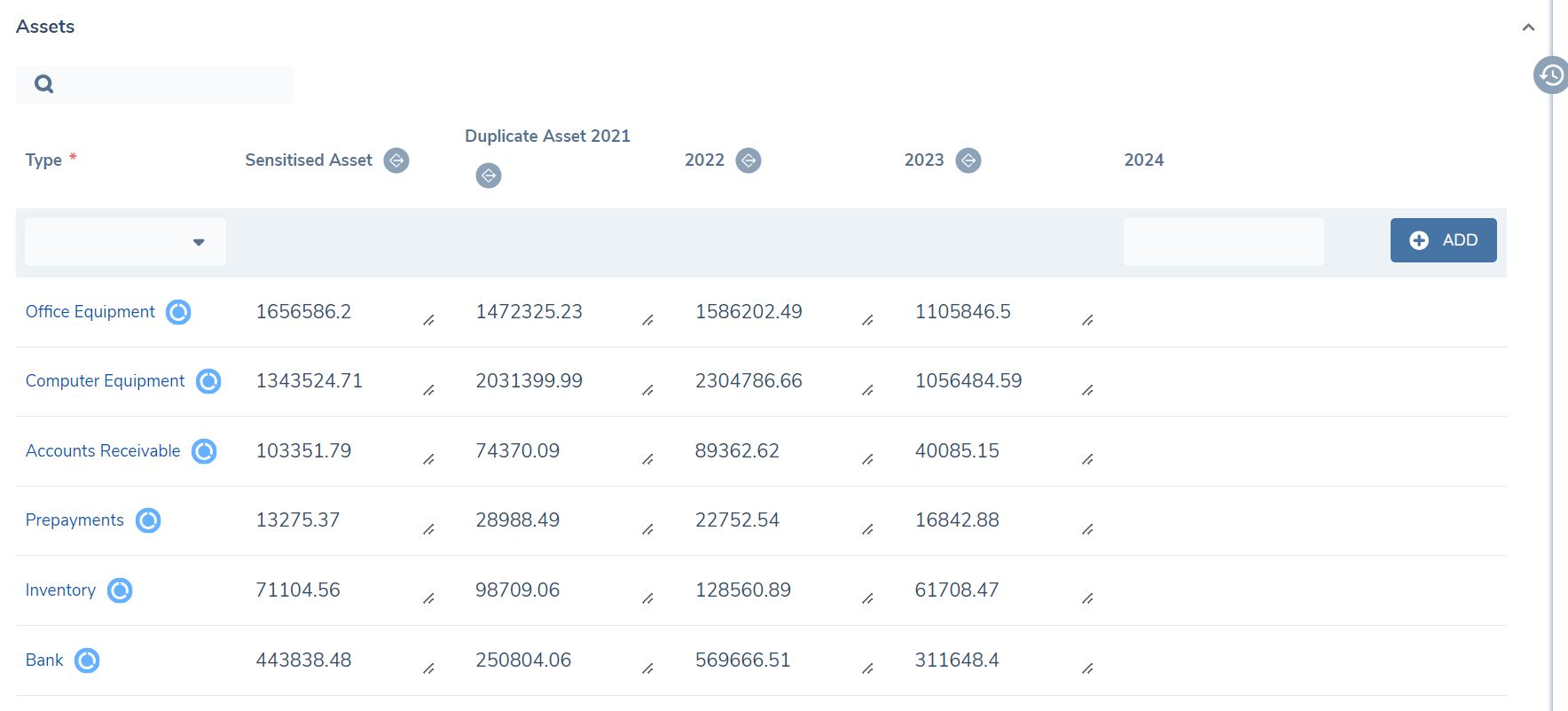Edit Bank 2023 value pencil icon
The image size is (1568, 711).
1087,668
